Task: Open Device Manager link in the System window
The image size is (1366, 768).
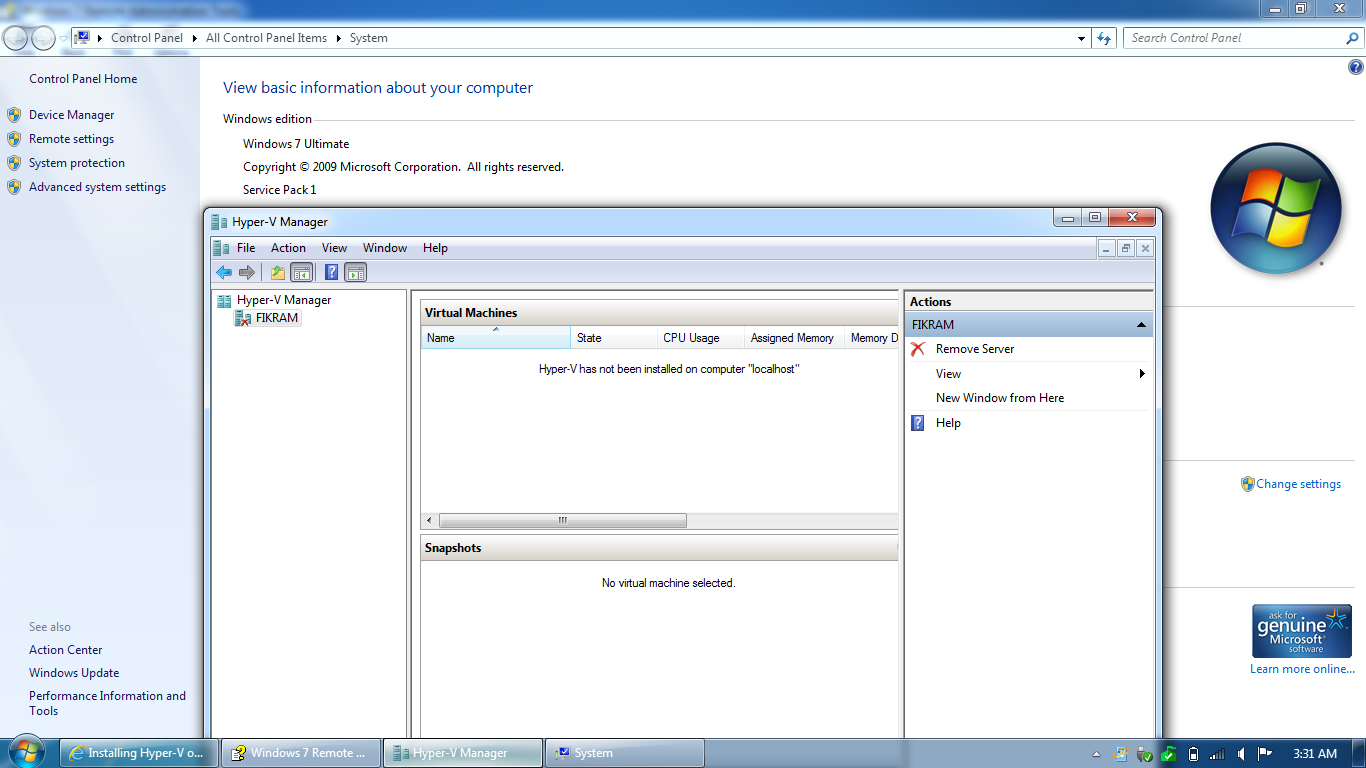Action: coord(72,115)
